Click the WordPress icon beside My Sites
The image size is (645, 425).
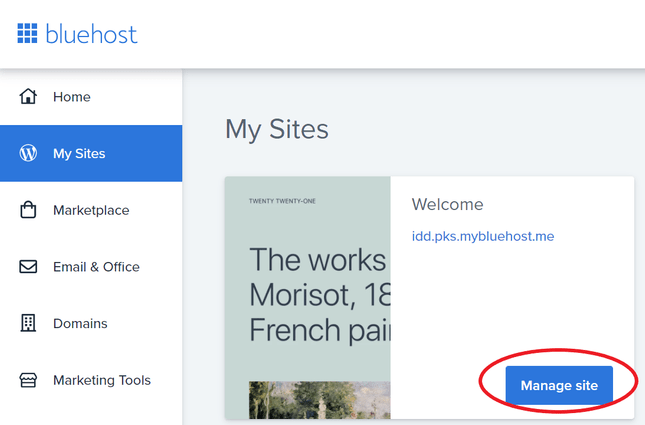point(28,154)
